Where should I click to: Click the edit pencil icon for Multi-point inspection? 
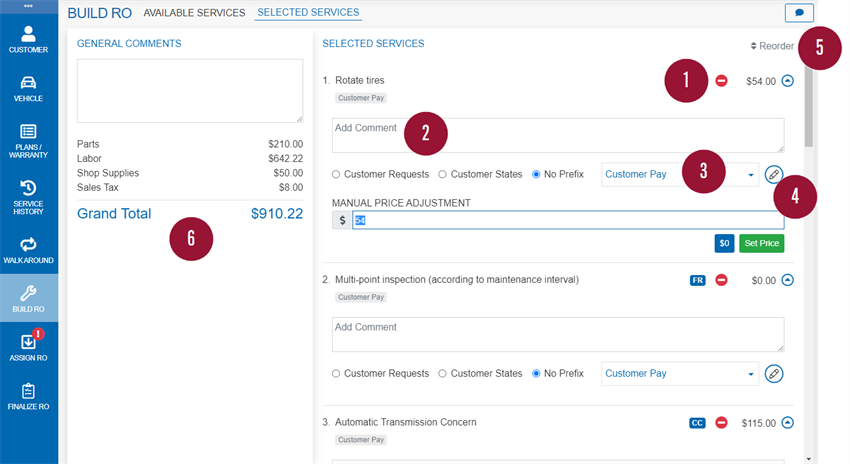pos(774,373)
